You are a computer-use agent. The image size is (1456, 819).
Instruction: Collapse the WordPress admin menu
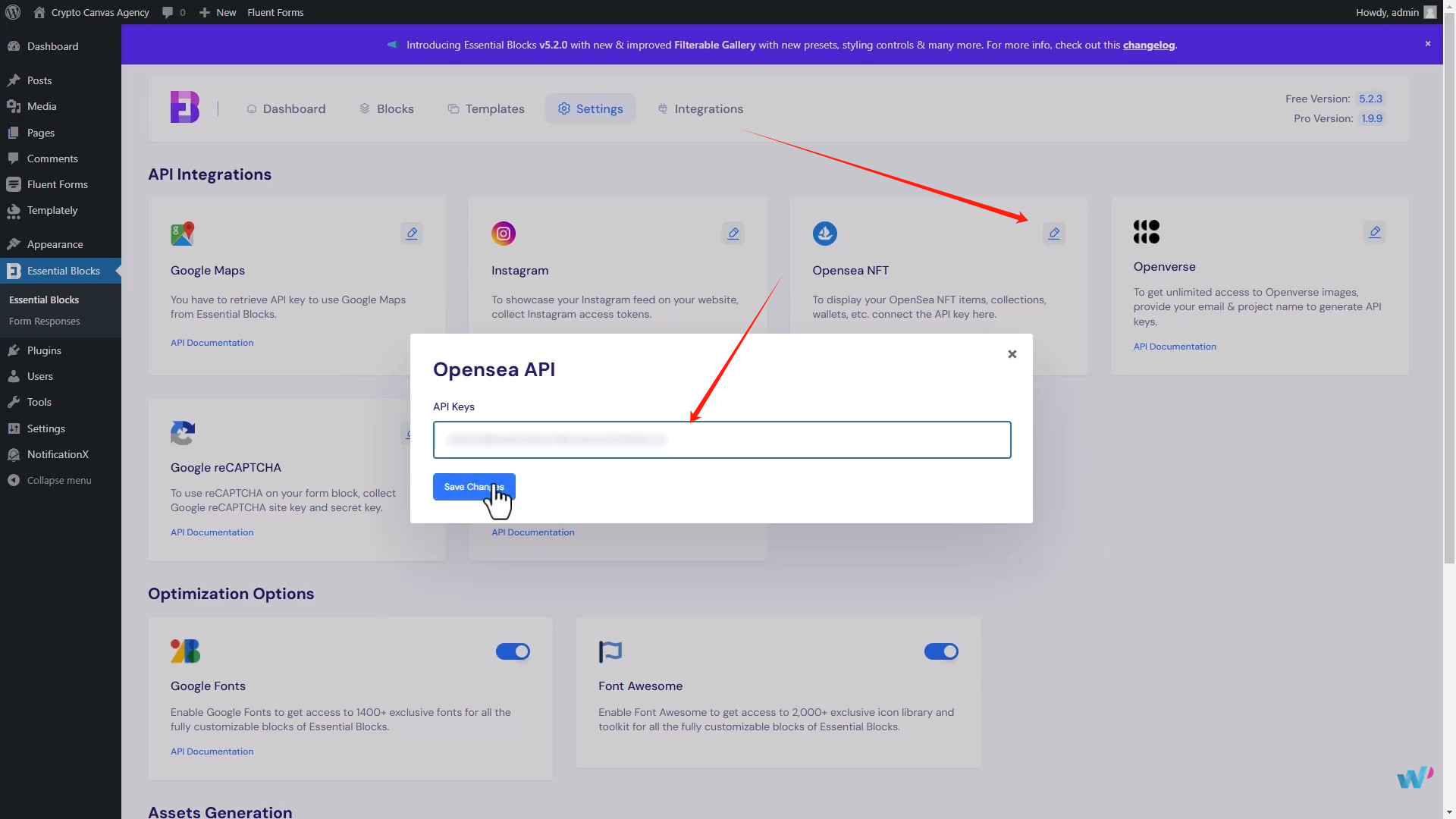pos(58,481)
